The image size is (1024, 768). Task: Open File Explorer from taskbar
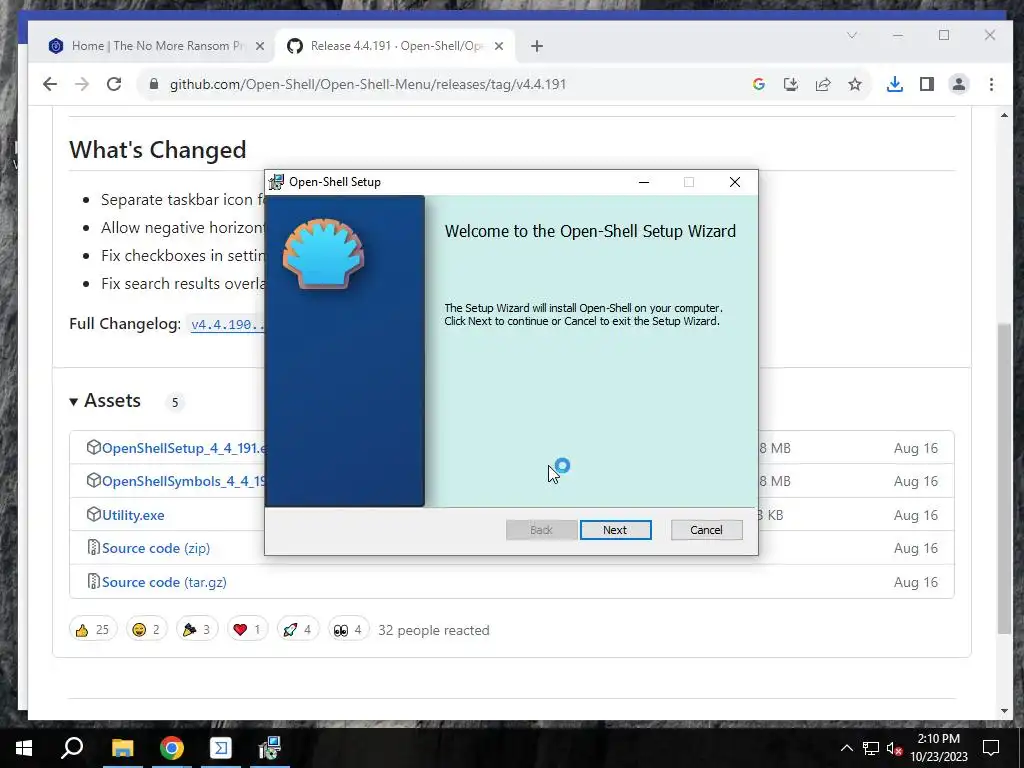click(x=122, y=748)
